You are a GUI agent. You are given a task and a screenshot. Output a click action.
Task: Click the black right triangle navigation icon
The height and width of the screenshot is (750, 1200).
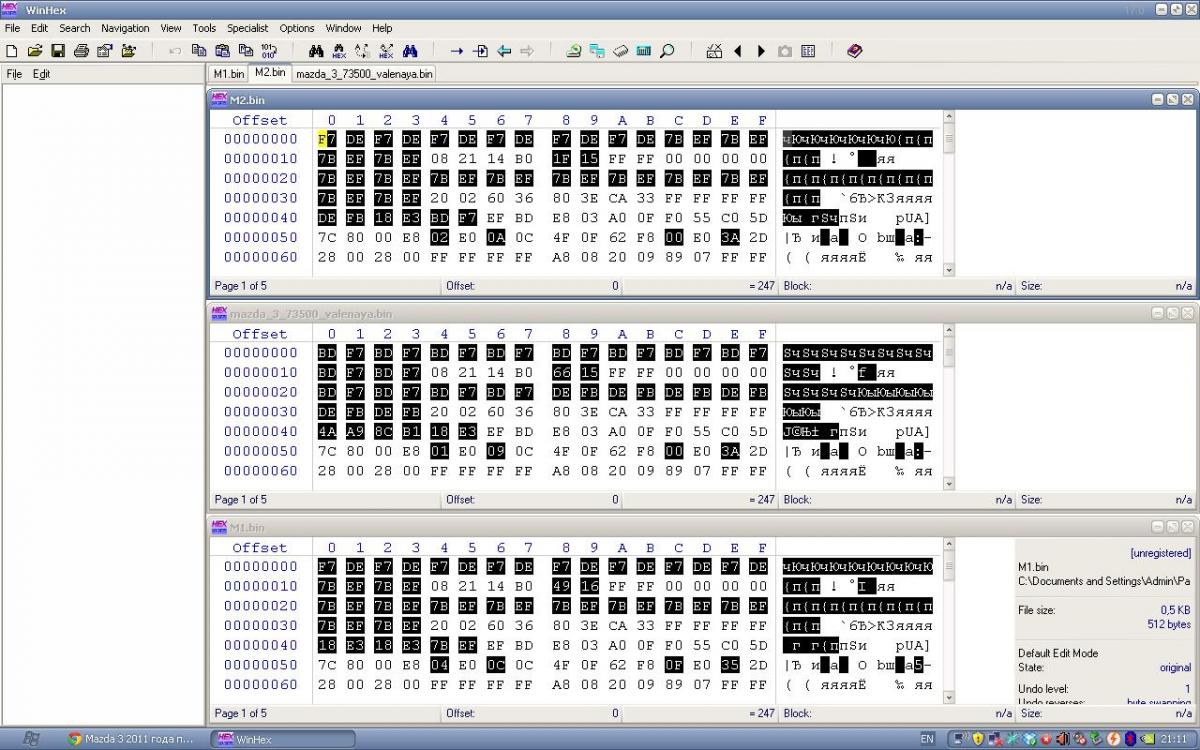pyautogui.click(x=761, y=50)
